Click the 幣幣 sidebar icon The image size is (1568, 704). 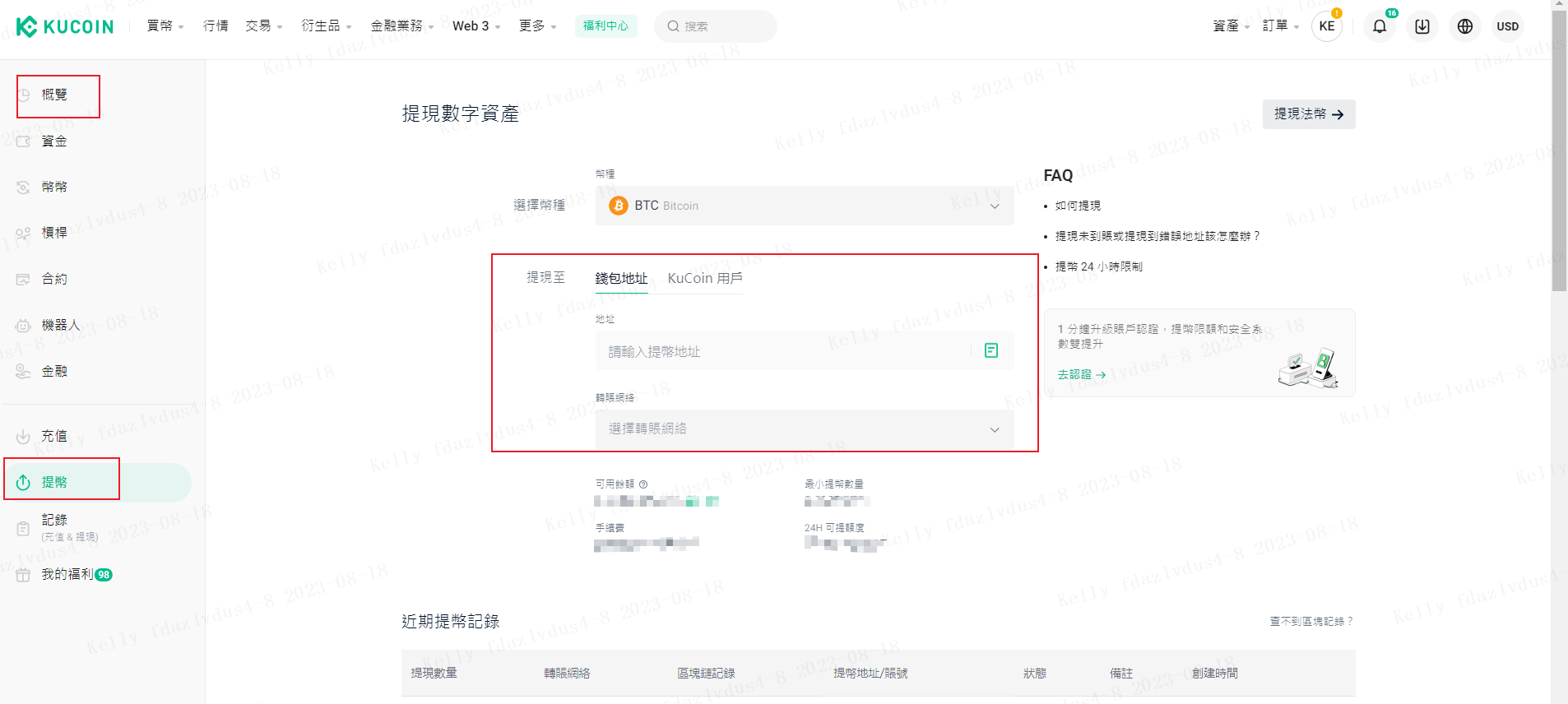pos(24,188)
